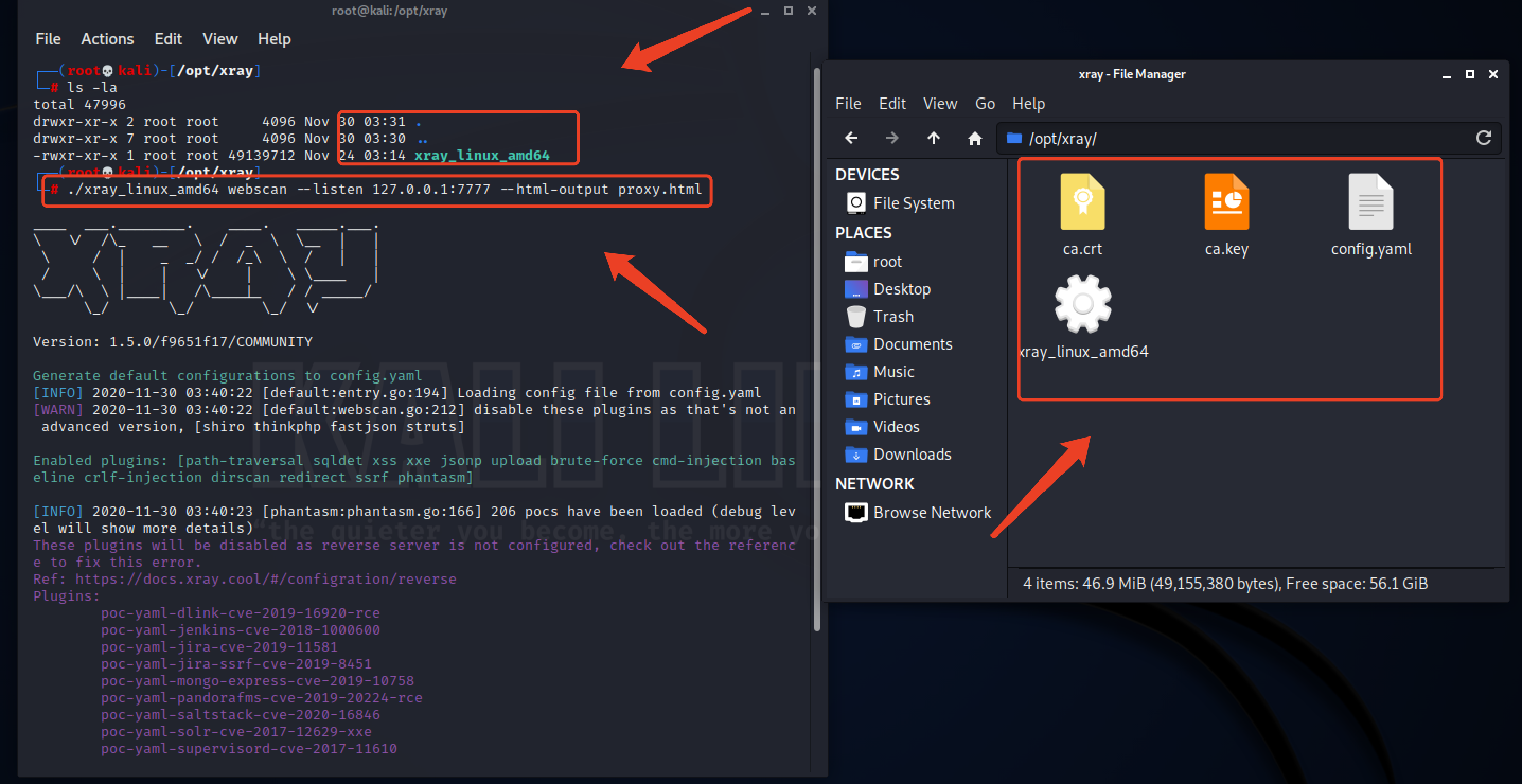Viewport: 1522px width, 784px height.
Task: Click the back arrow in File Manager
Action: pos(851,138)
